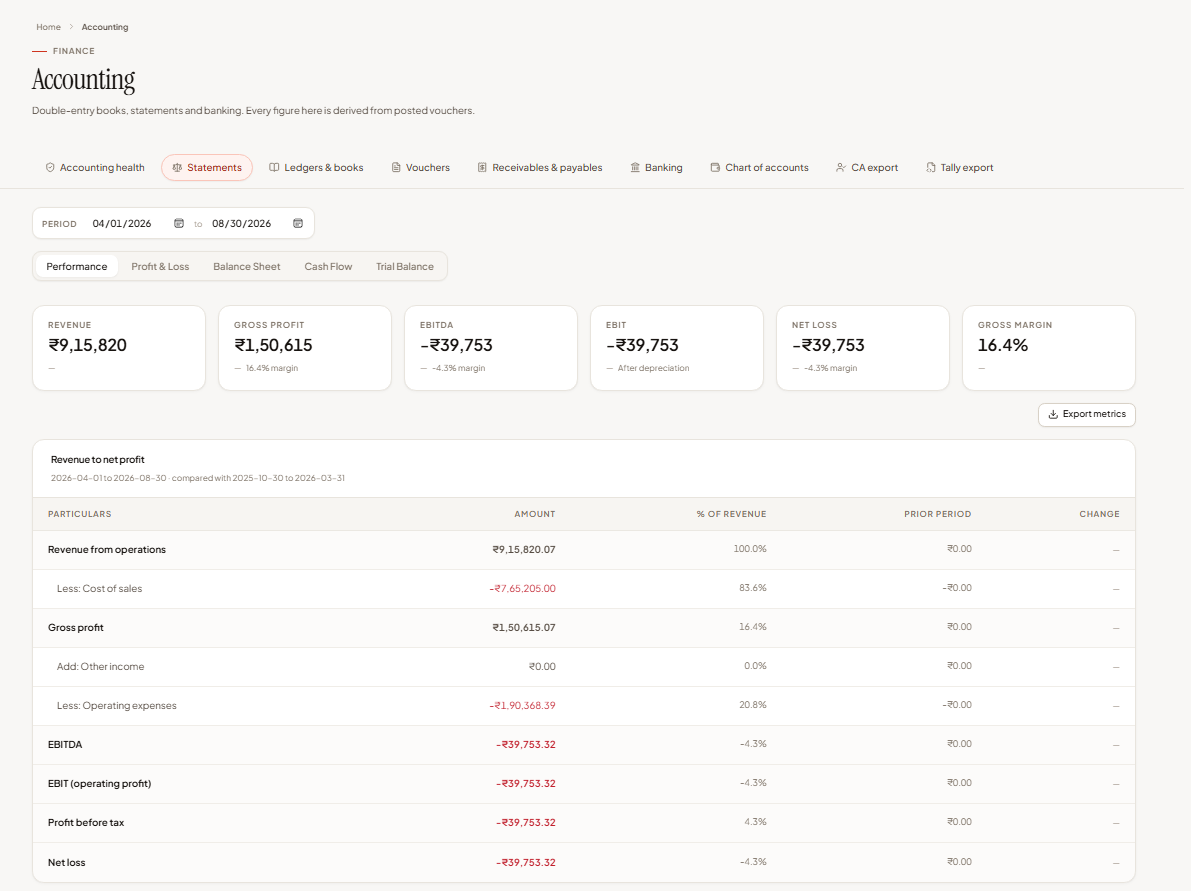
Task: Click the scales icon on Statements tab
Action: point(177,167)
